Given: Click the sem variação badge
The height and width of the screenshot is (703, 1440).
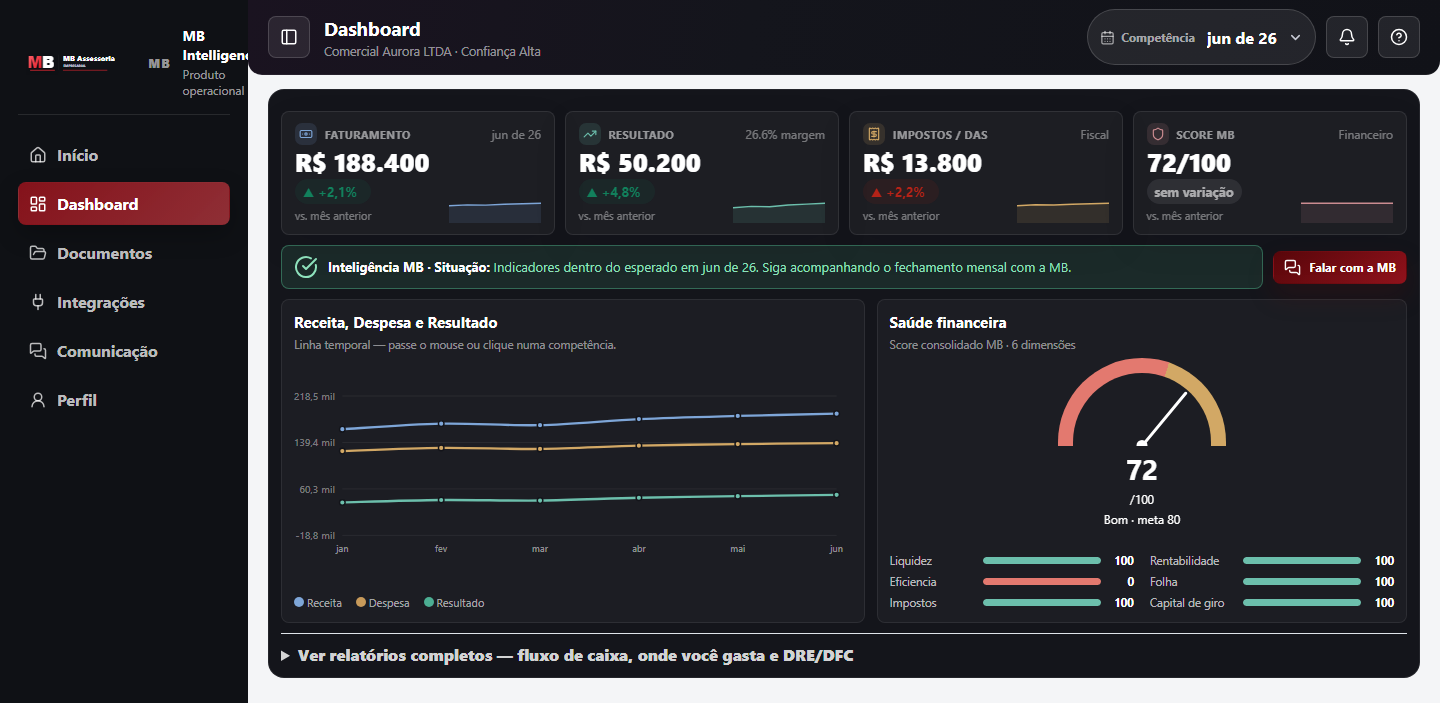Looking at the screenshot, I should [1194, 192].
